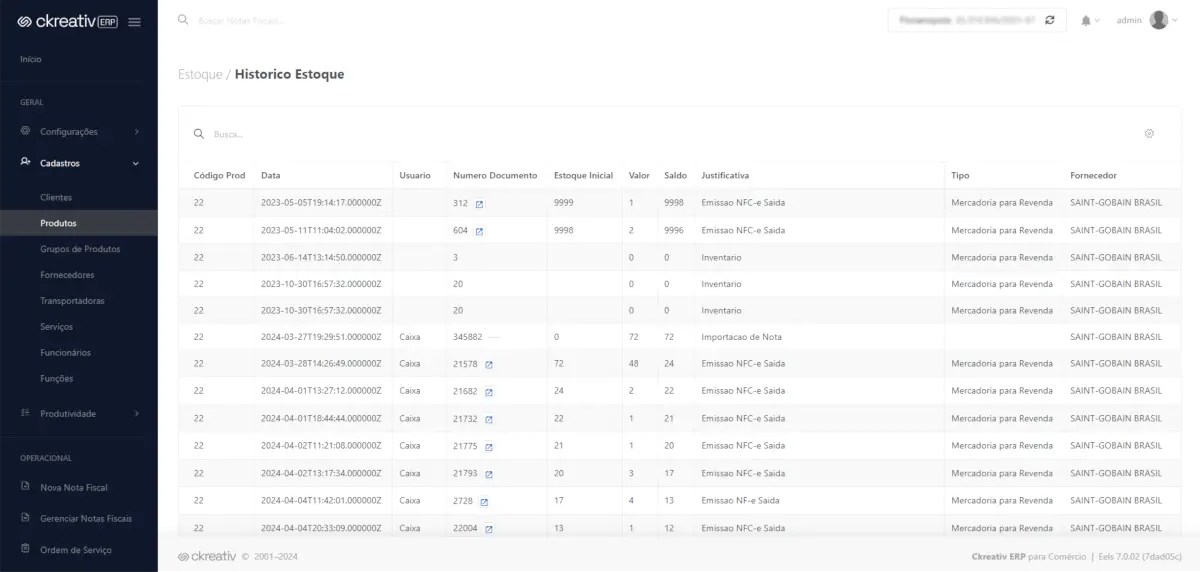Click the Ordem de Serviço icon

(x=26, y=549)
